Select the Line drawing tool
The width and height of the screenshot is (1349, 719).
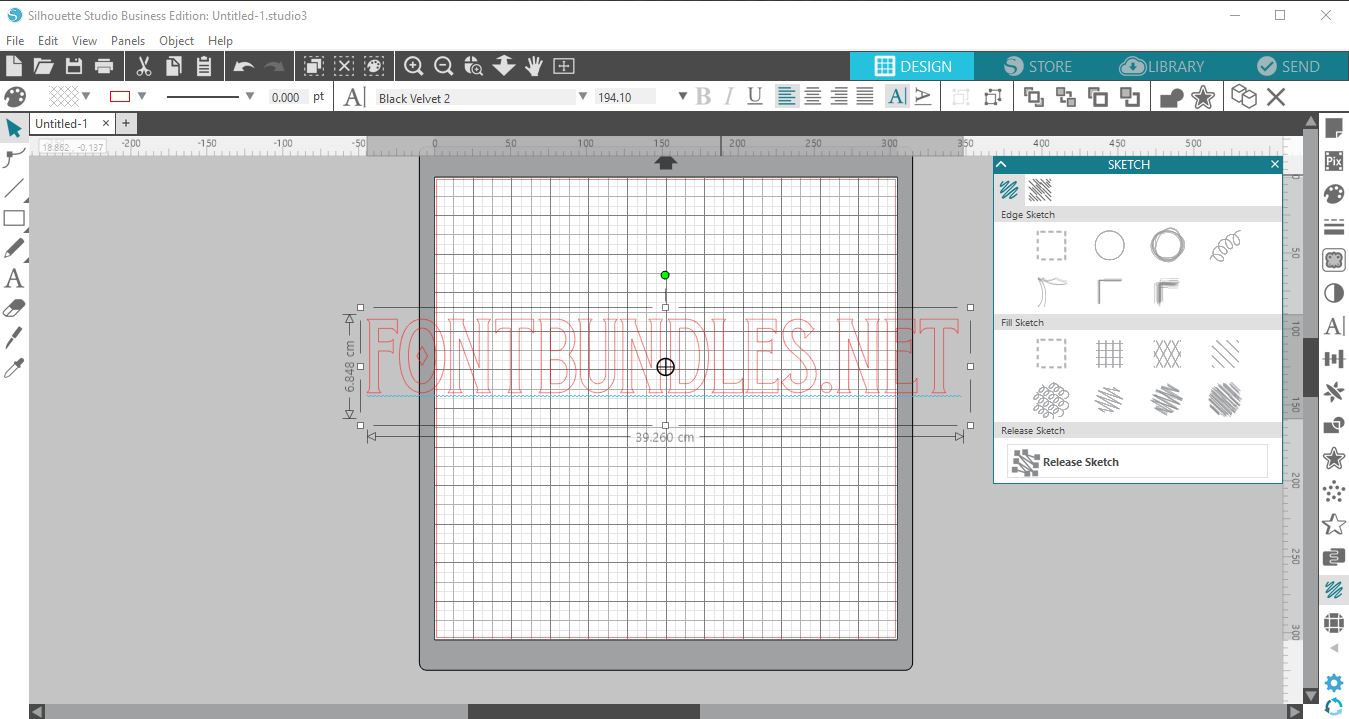tap(14, 188)
